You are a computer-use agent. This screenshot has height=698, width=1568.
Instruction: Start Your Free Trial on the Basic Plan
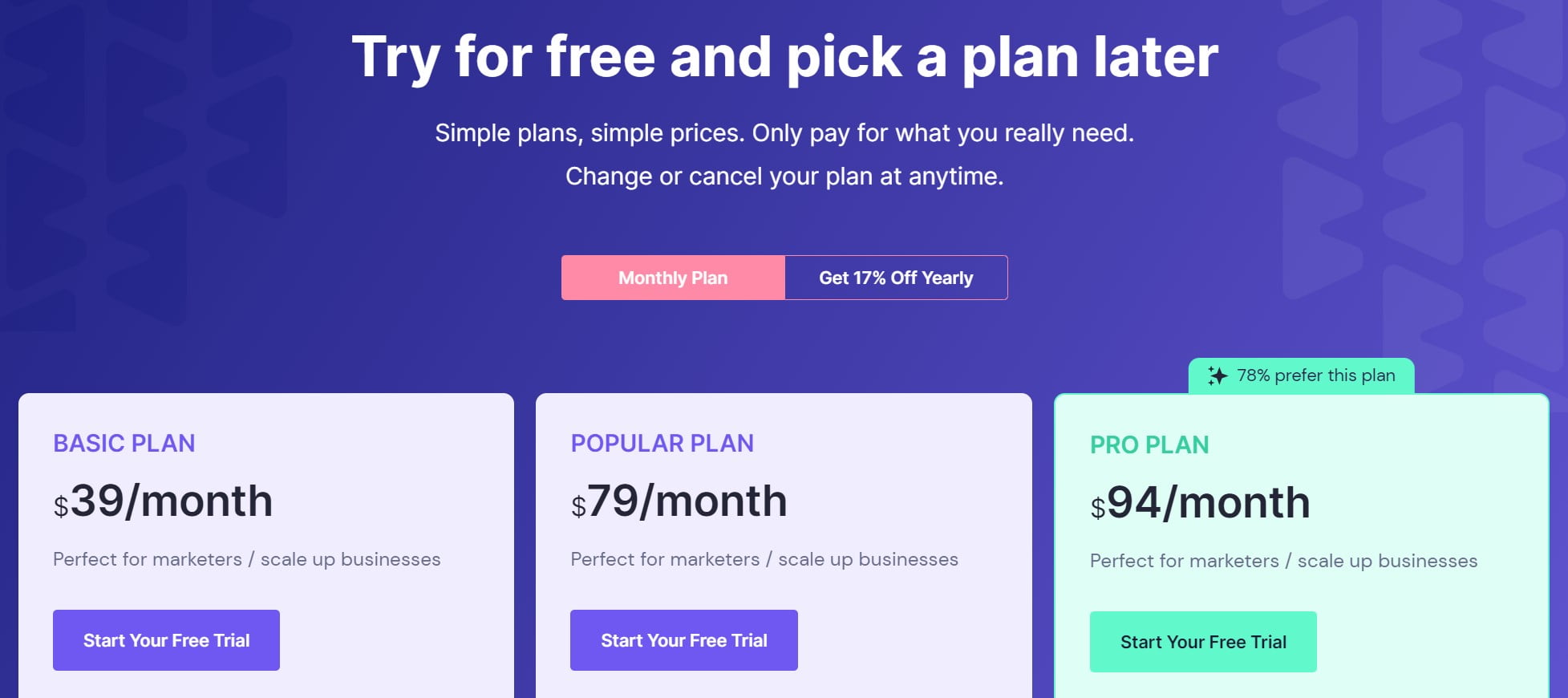166,639
